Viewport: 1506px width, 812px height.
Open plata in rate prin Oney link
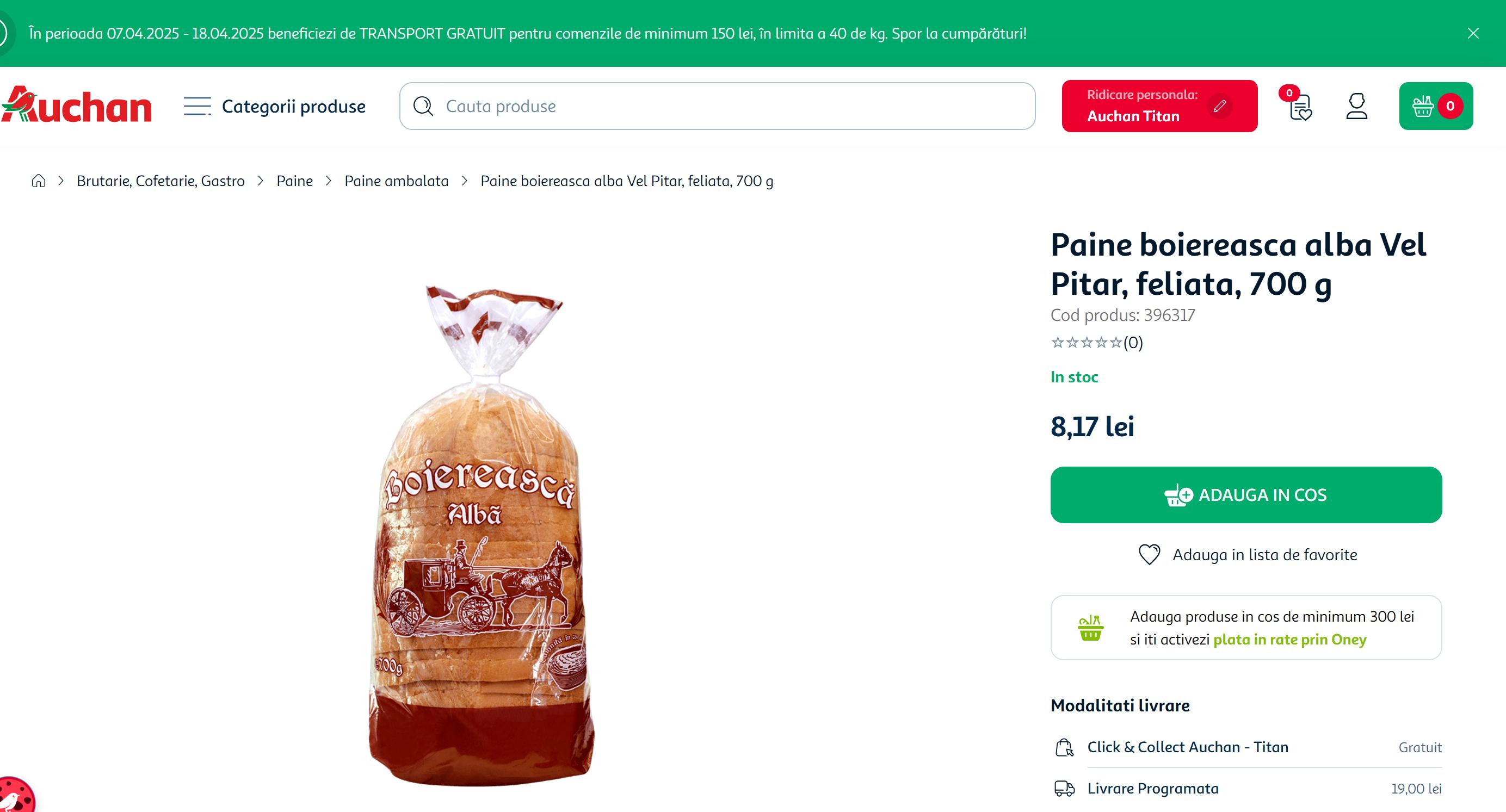pos(1289,640)
